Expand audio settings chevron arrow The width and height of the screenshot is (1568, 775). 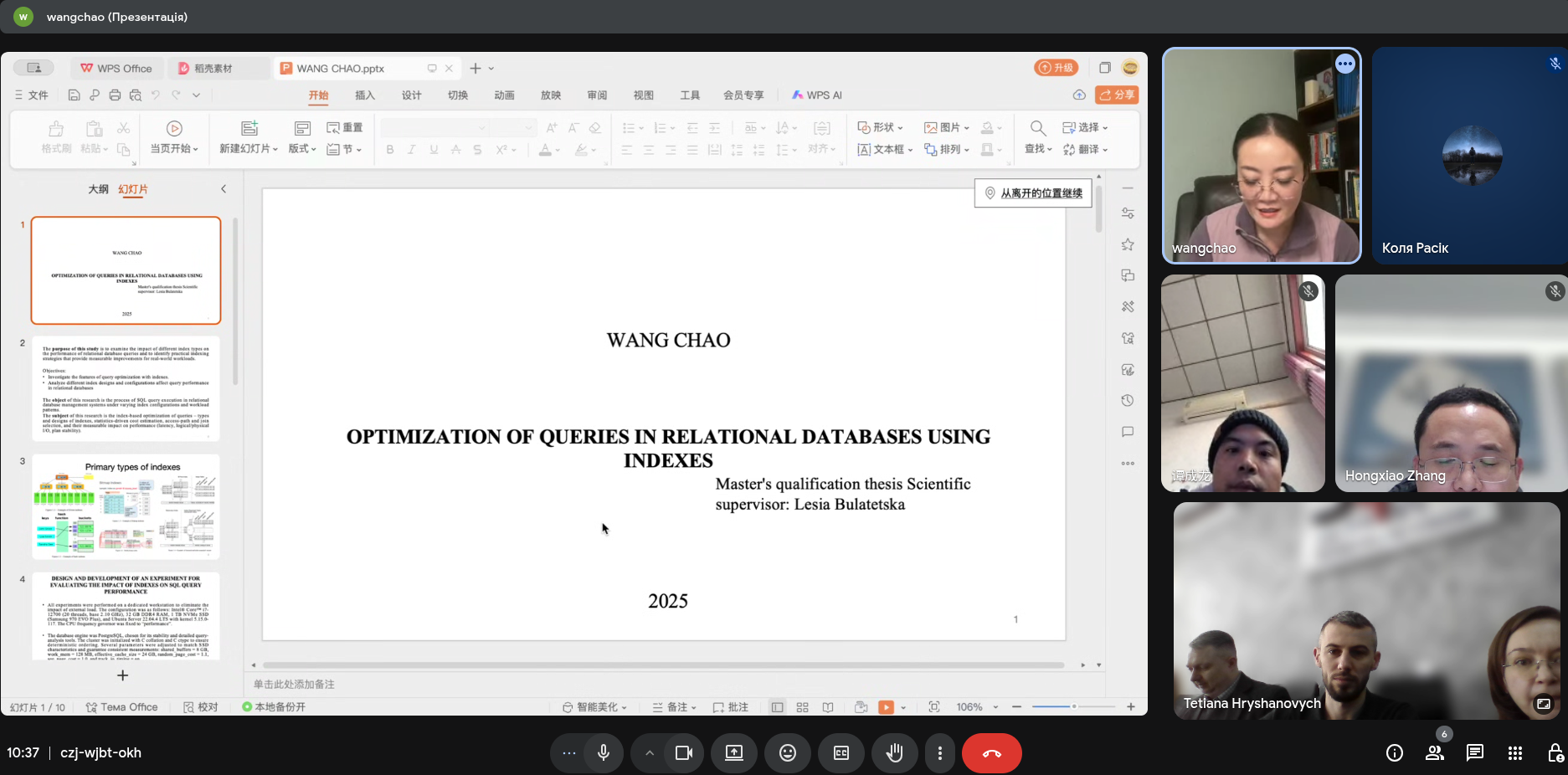coord(649,753)
